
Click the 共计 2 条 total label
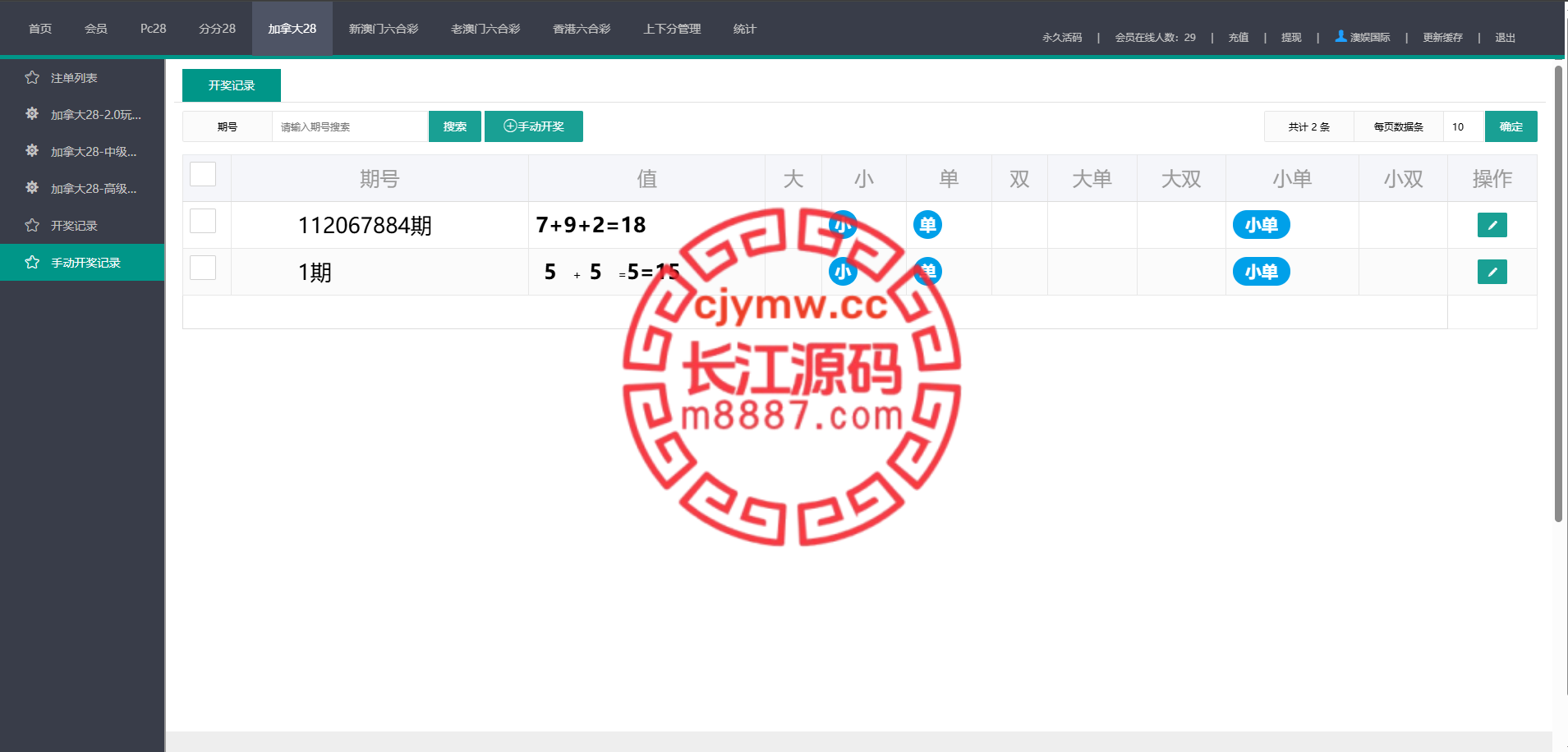1308,126
